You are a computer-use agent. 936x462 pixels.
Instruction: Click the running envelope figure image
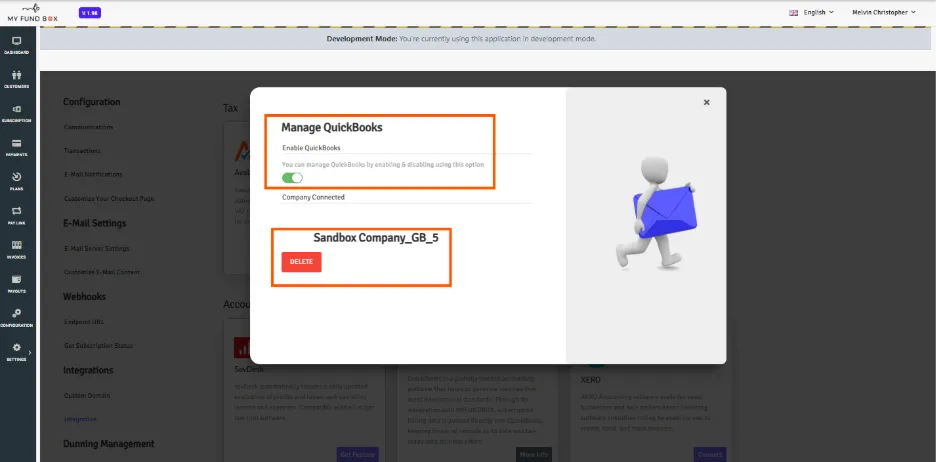(655, 213)
